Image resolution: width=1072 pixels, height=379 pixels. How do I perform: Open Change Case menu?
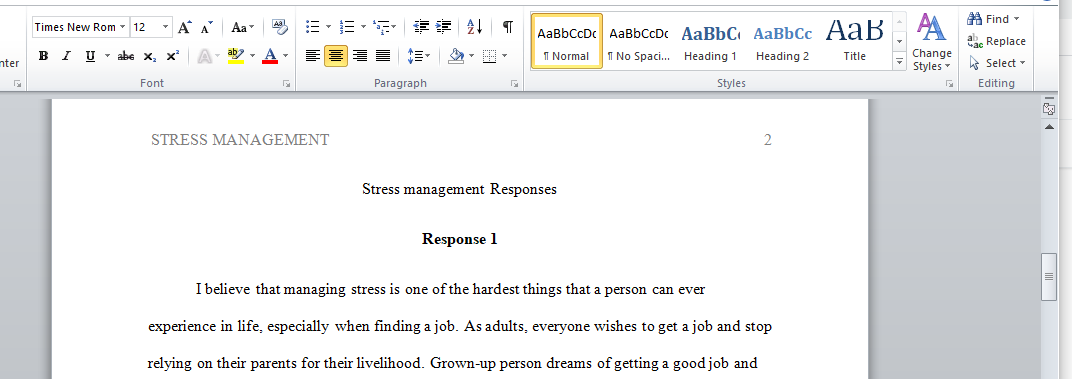pos(242,27)
